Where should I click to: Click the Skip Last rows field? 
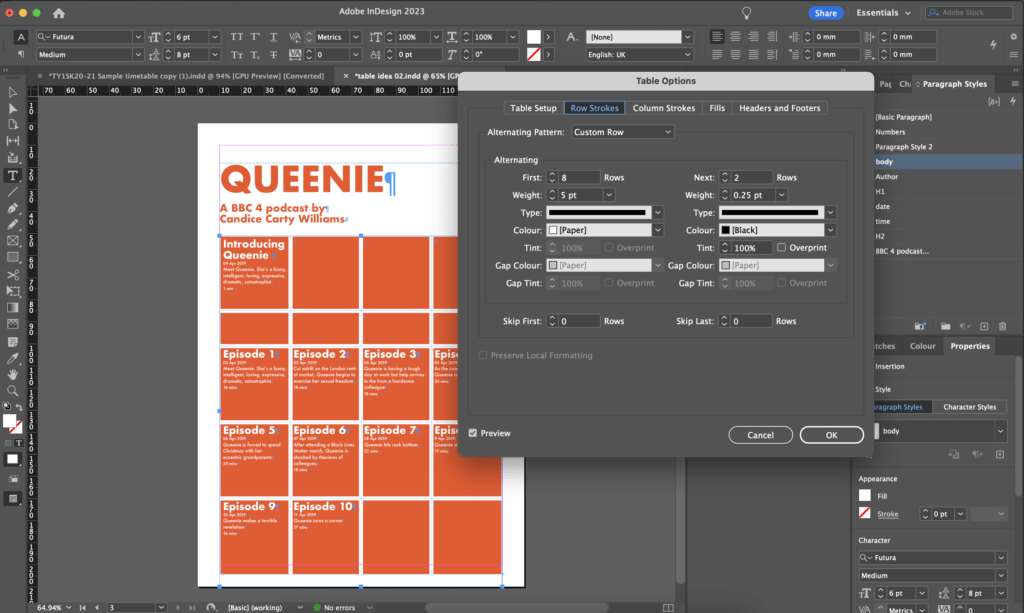[751, 321]
